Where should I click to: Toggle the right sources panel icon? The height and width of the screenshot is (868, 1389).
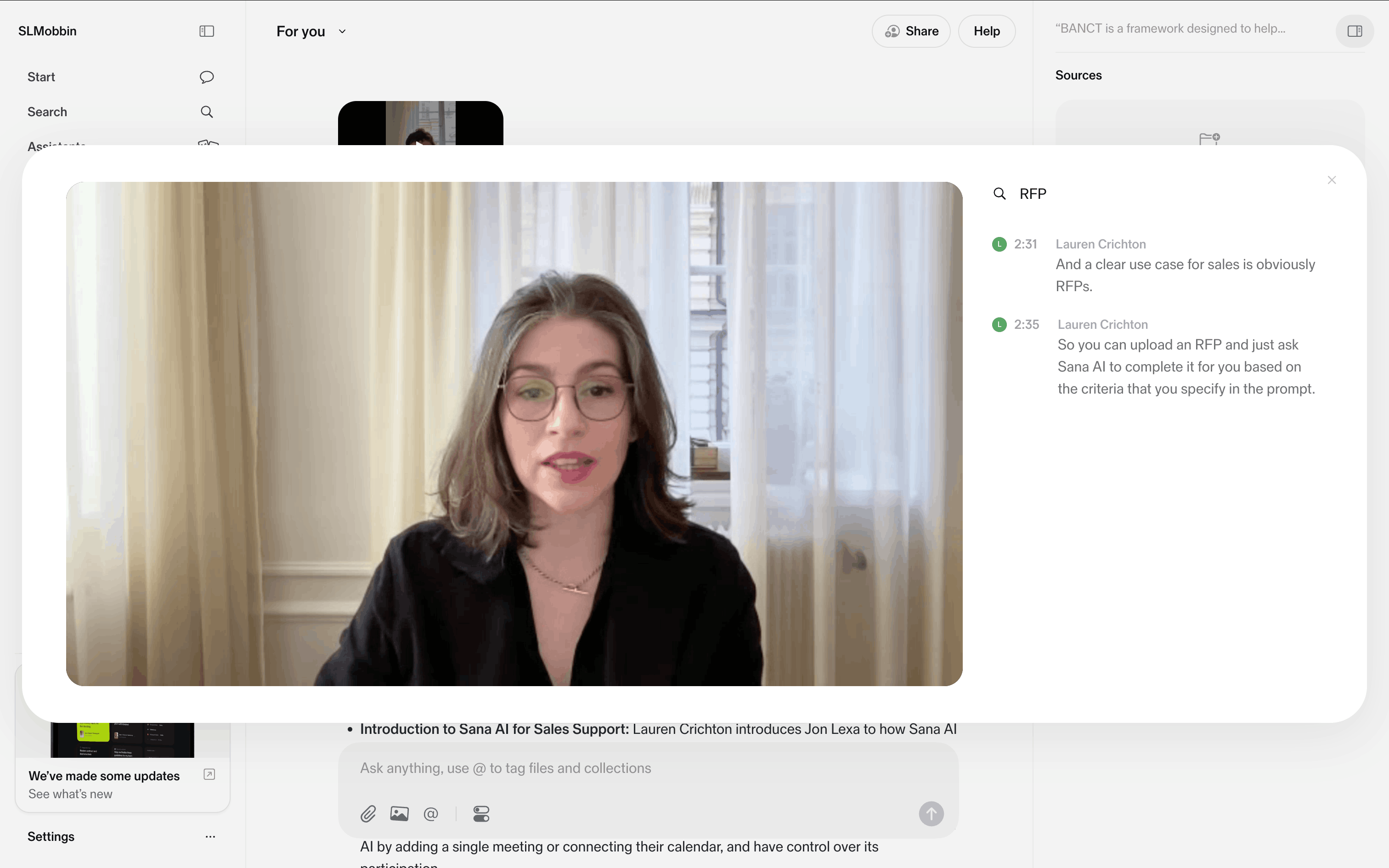coord(1355,31)
